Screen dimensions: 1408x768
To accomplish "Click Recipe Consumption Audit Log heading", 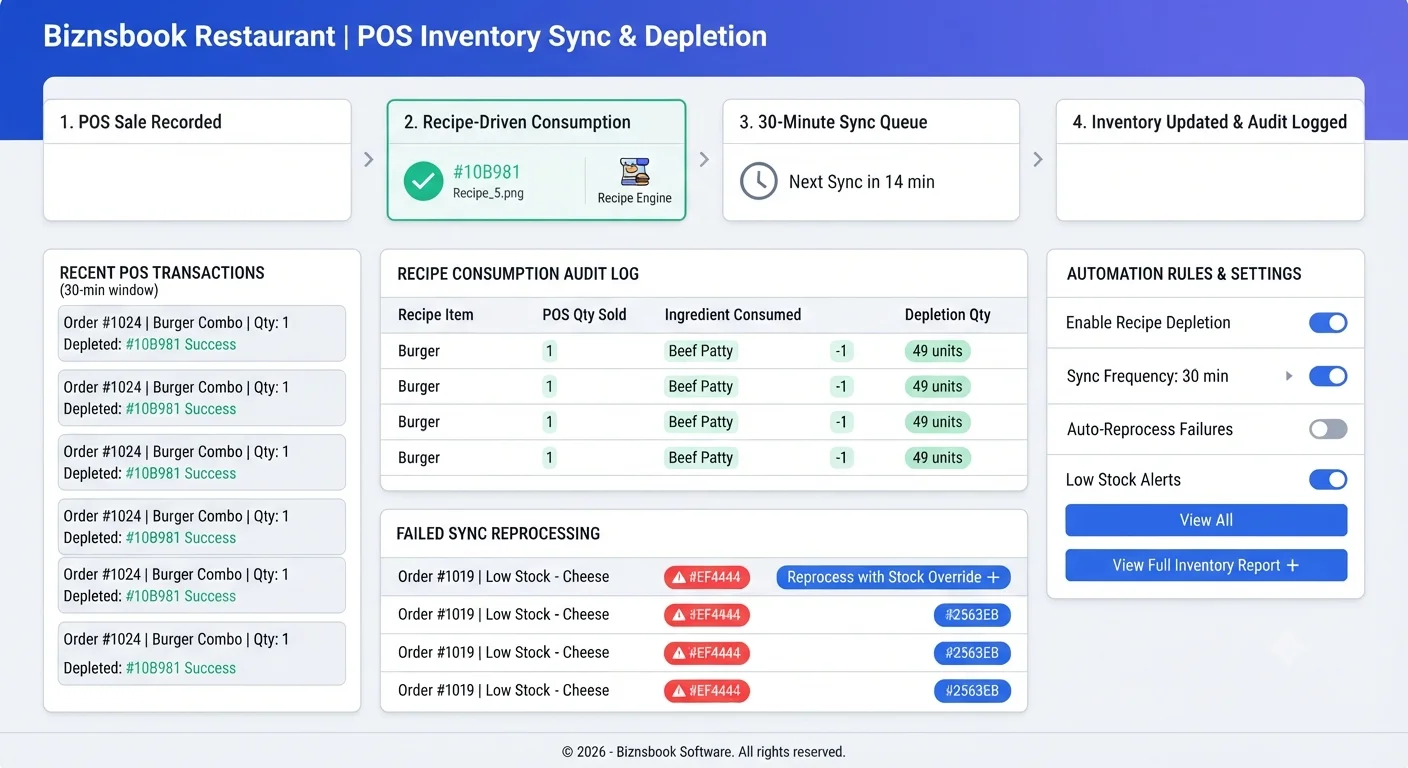I will 518,274.
